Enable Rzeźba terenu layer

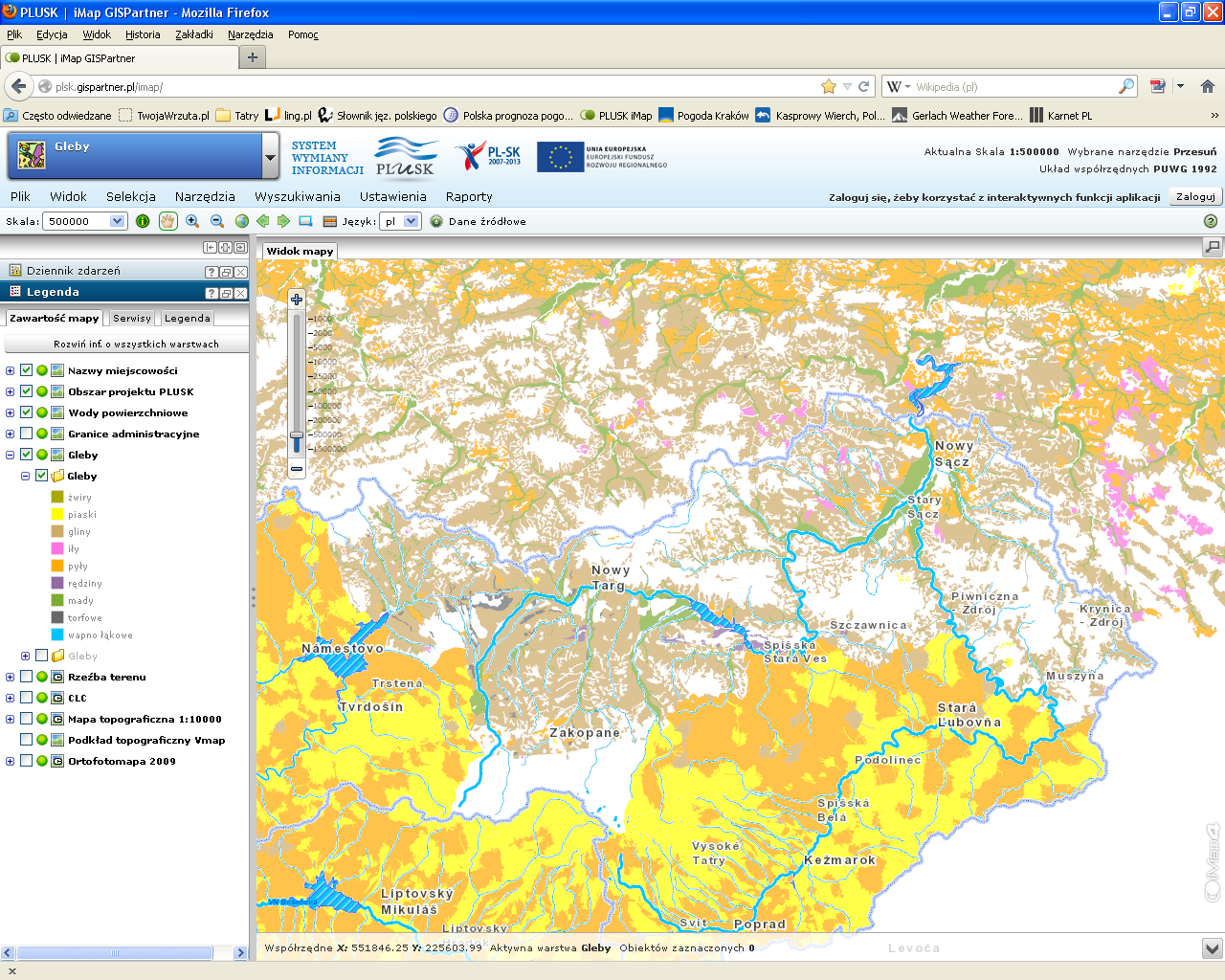27,677
